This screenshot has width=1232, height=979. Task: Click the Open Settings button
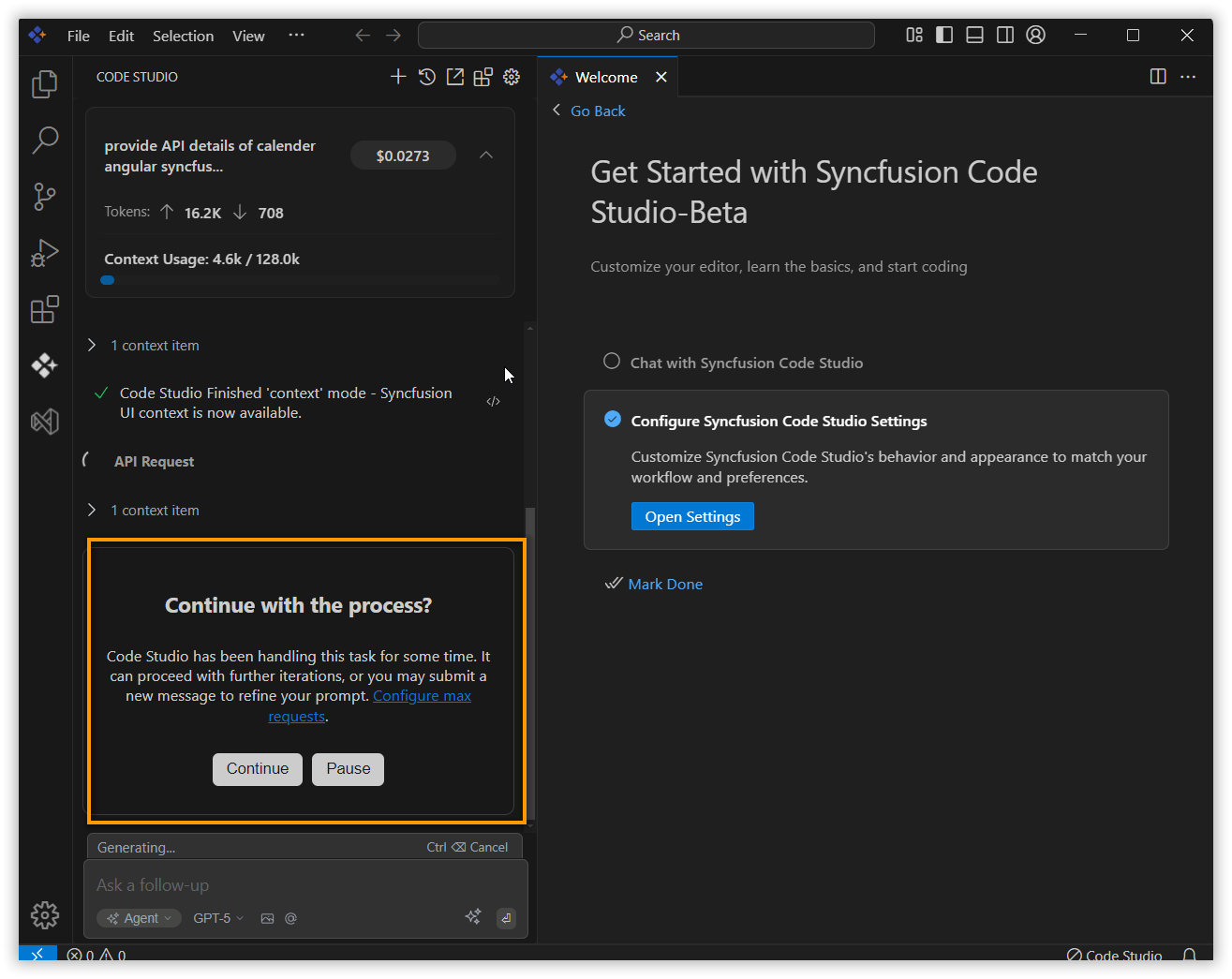coord(692,516)
